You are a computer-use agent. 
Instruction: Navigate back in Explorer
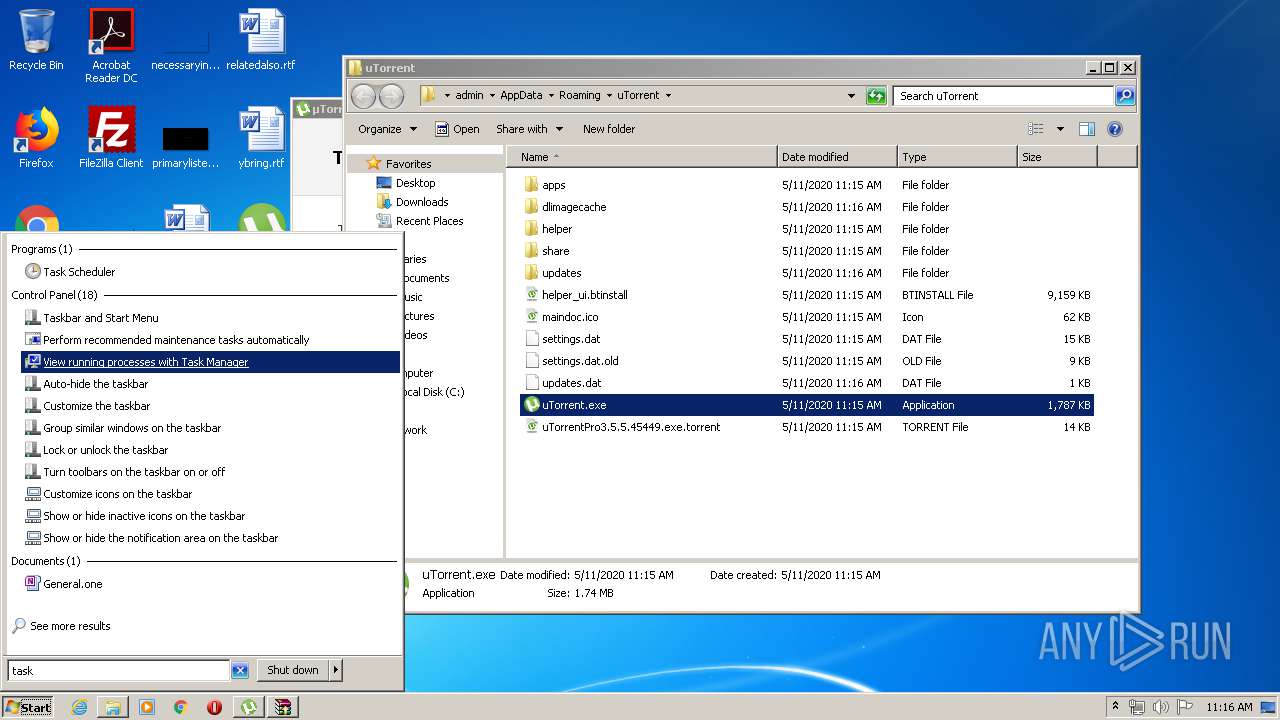(x=364, y=96)
